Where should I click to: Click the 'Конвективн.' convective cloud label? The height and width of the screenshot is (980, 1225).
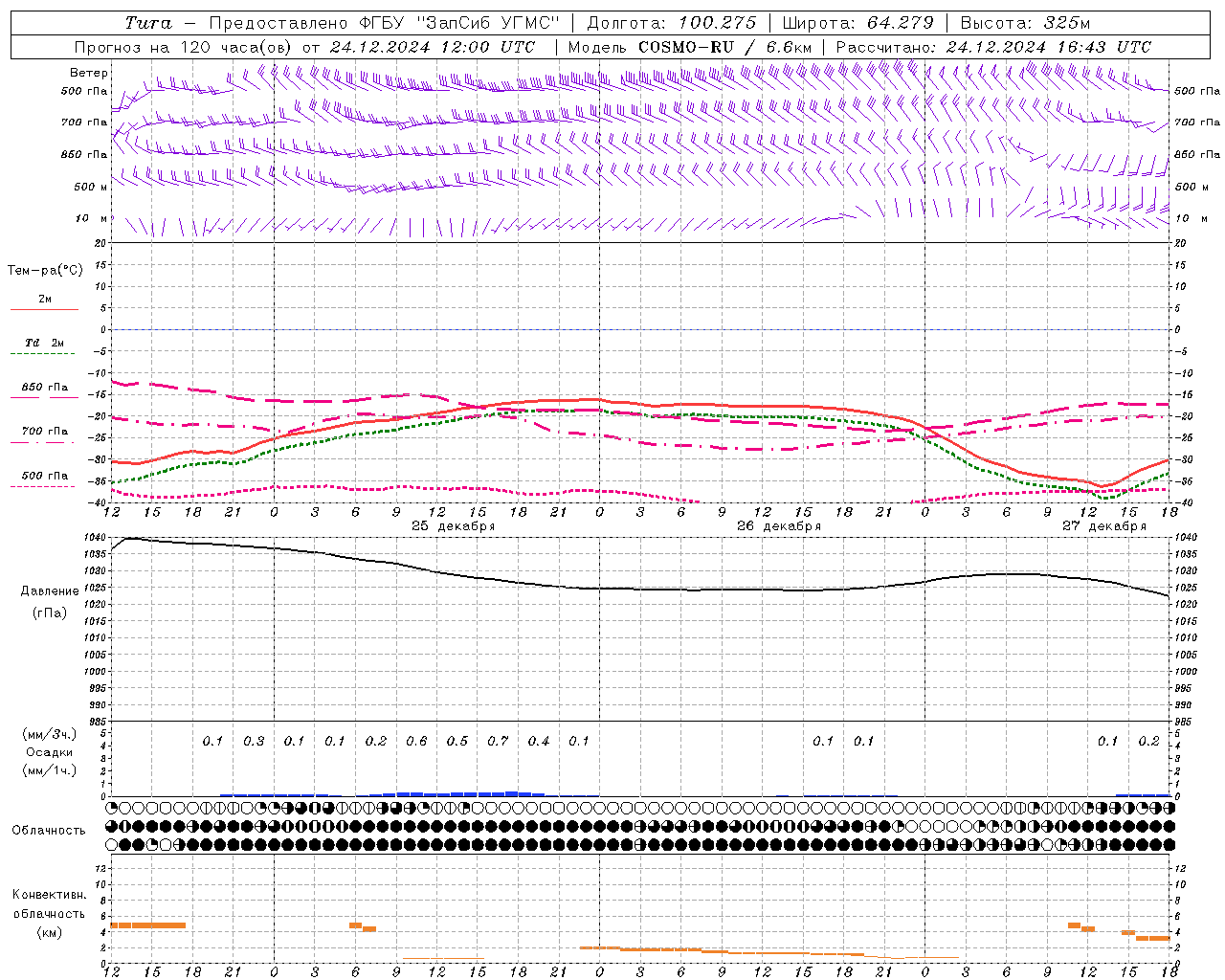point(50,895)
